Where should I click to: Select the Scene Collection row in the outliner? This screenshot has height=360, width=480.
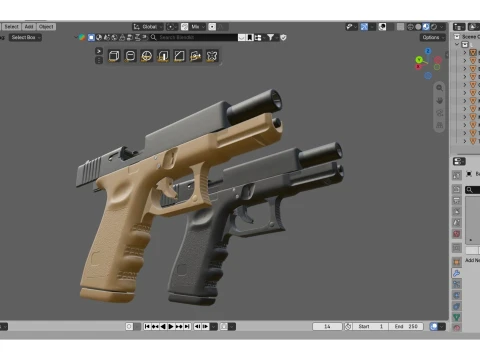coord(467,37)
